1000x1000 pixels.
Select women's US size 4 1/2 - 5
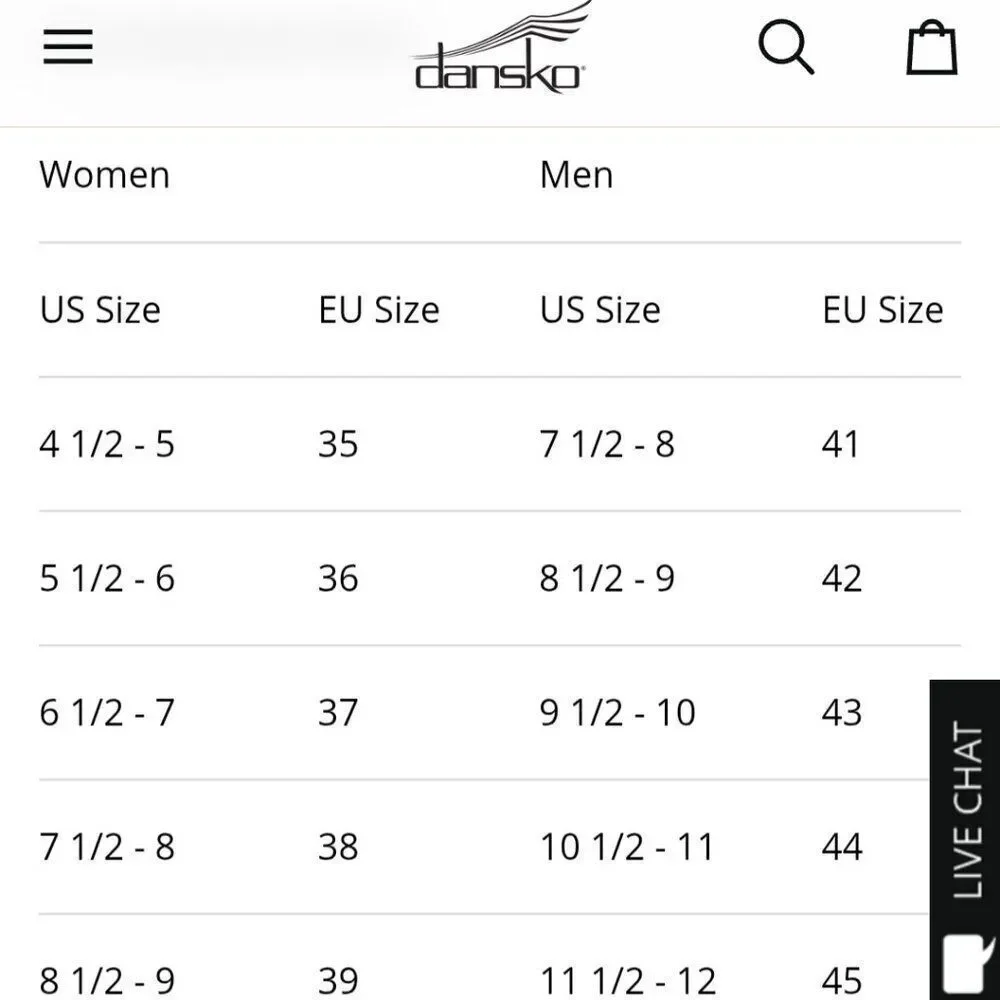point(107,445)
